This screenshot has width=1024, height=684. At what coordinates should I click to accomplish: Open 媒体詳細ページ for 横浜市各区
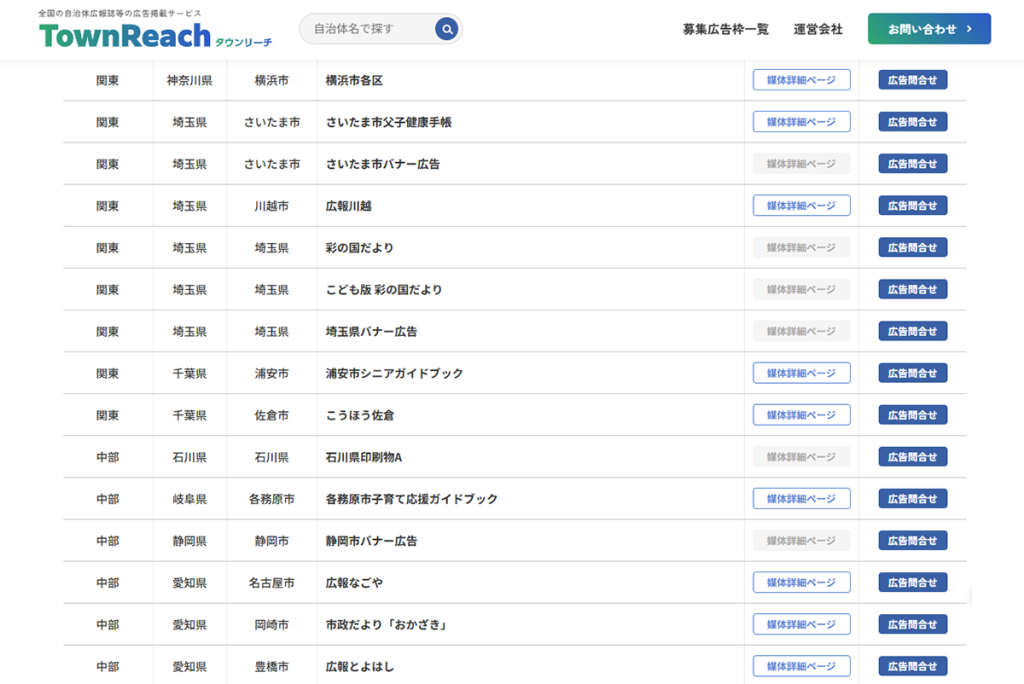(x=801, y=80)
